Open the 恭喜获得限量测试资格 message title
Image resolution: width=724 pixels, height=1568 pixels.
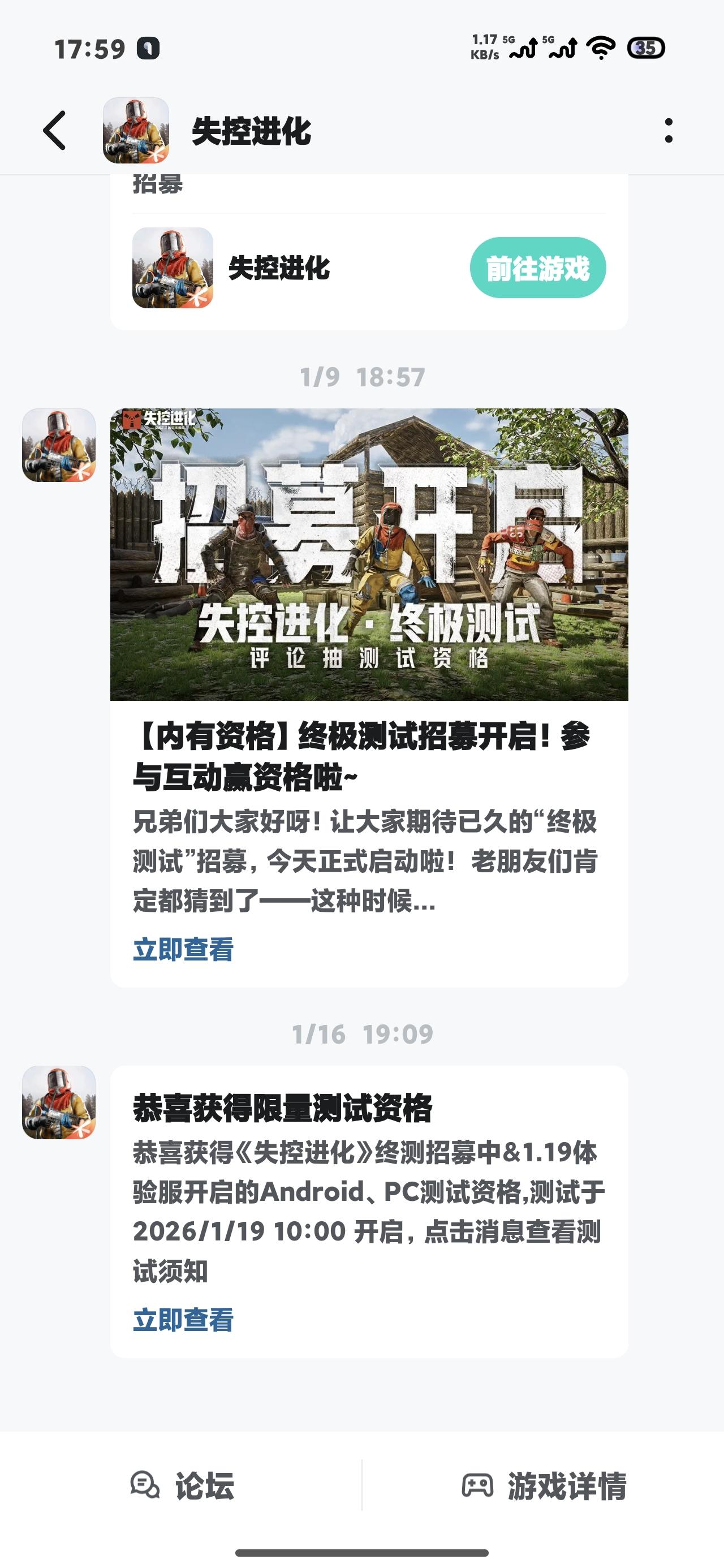pyautogui.click(x=283, y=1109)
